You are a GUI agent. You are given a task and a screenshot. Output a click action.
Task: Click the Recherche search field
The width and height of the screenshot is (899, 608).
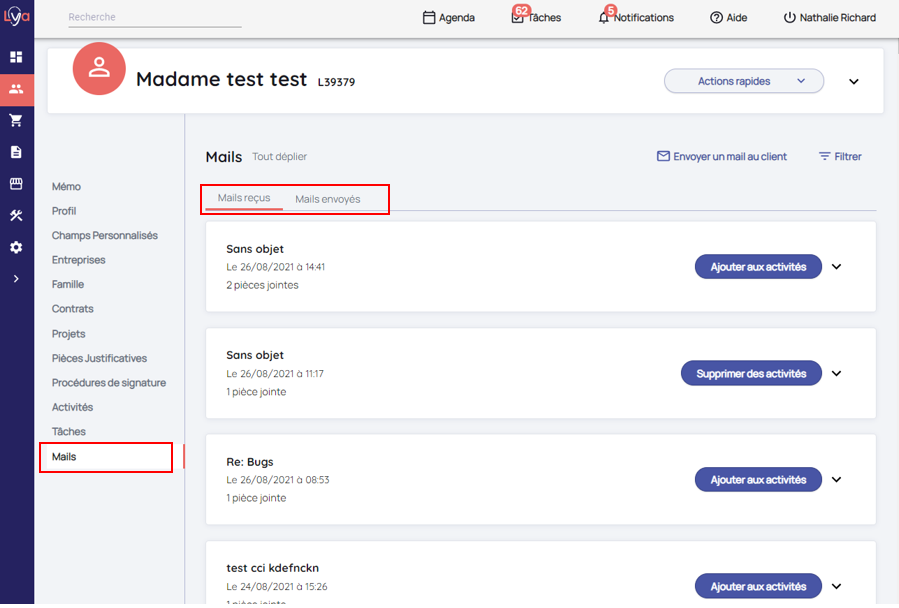point(154,18)
